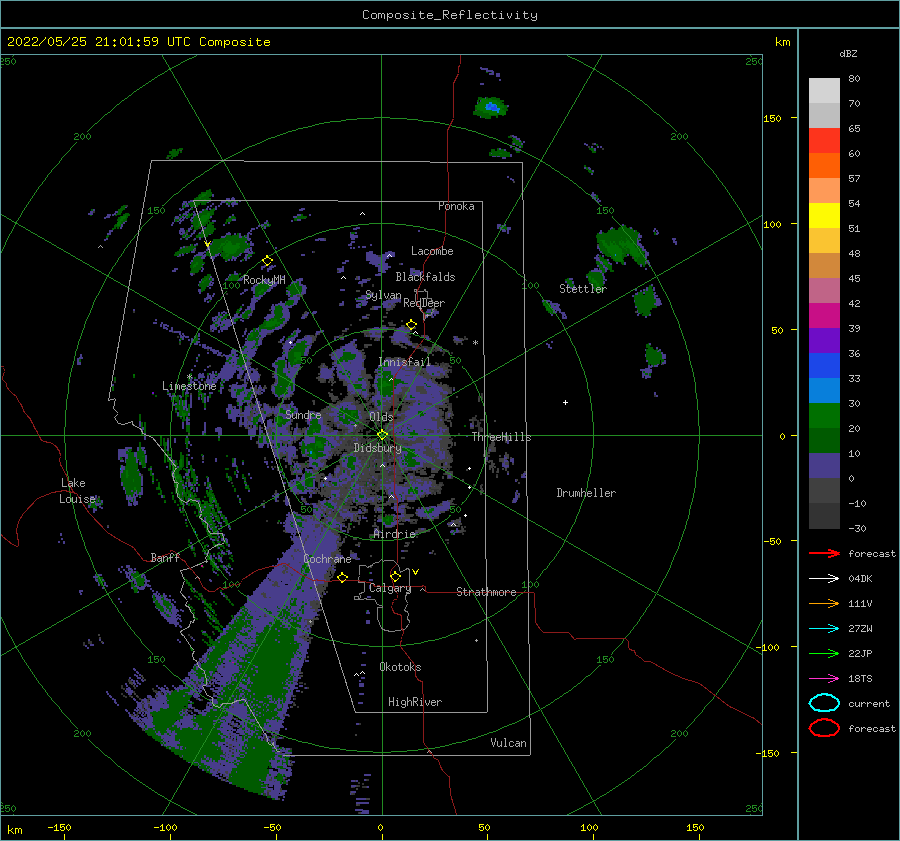
Task: Select the dark gray -10 dBZ swatch
Action: point(824,515)
